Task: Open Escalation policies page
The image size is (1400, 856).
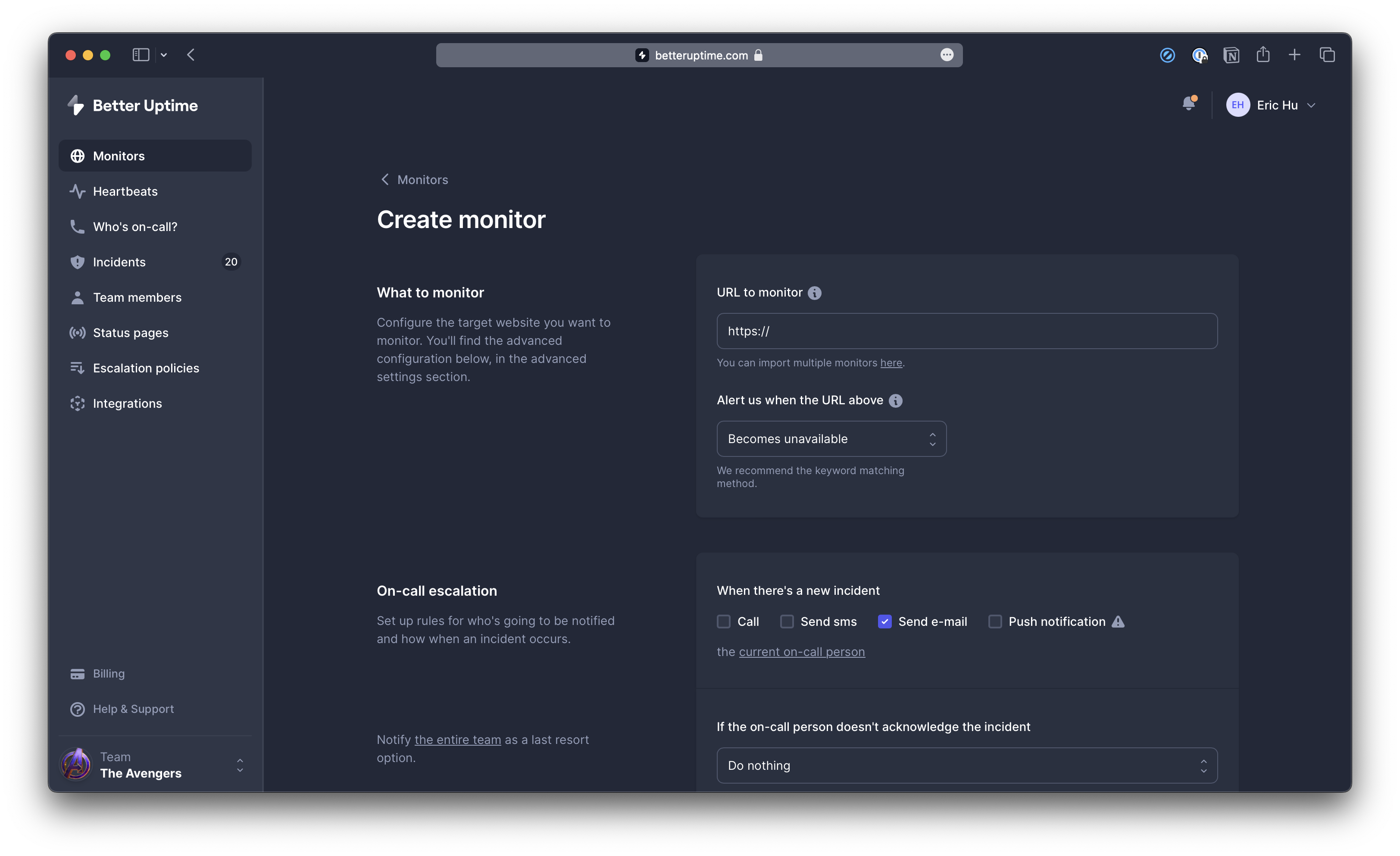Action: click(155, 368)
